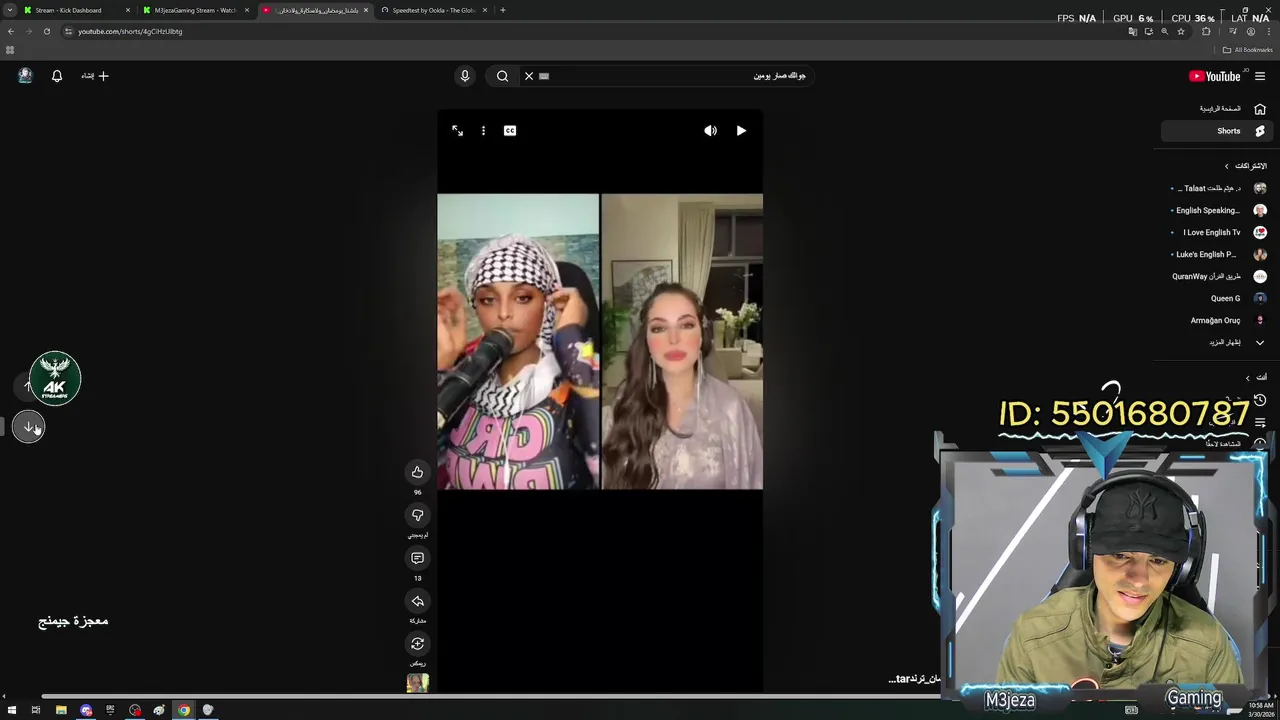The width and height of the screenshot is (1280, 720).
Task: Switch to Speedtest by Ookla tab
Action: pos(434,10)
